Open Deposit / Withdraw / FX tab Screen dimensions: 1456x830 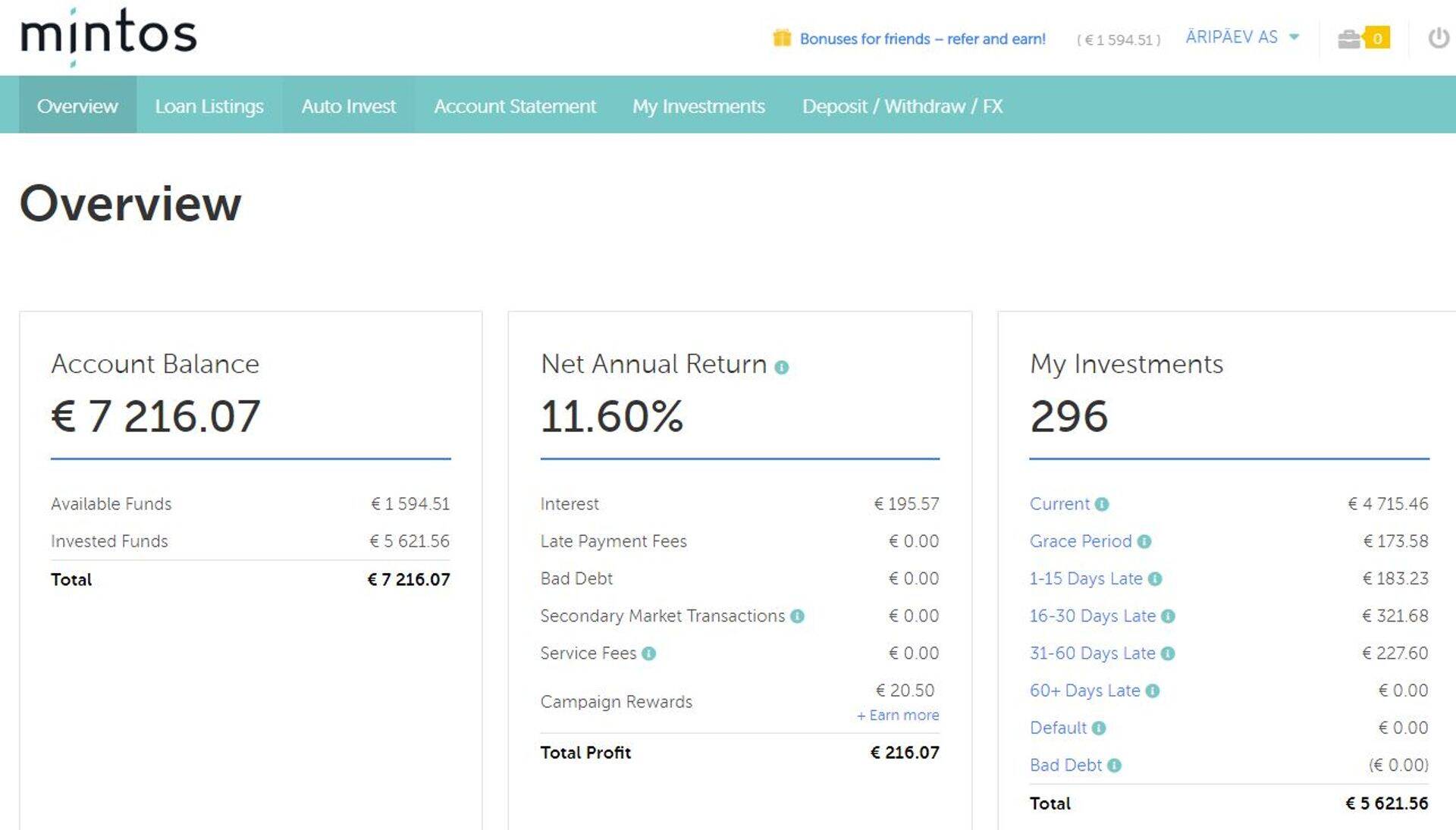902,106
